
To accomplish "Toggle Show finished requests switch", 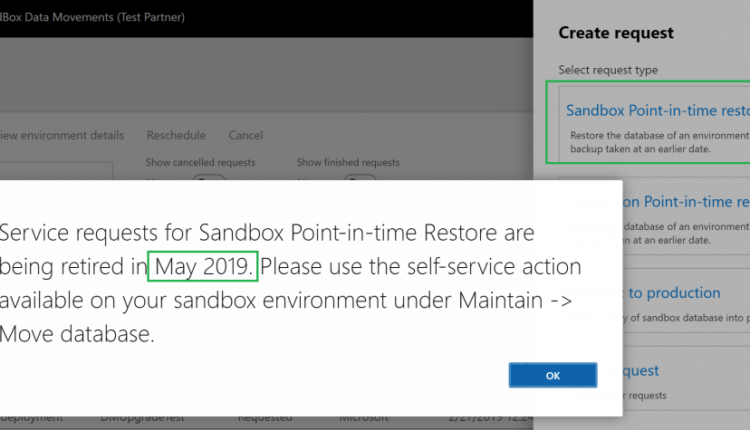I will tap(358, 177).
